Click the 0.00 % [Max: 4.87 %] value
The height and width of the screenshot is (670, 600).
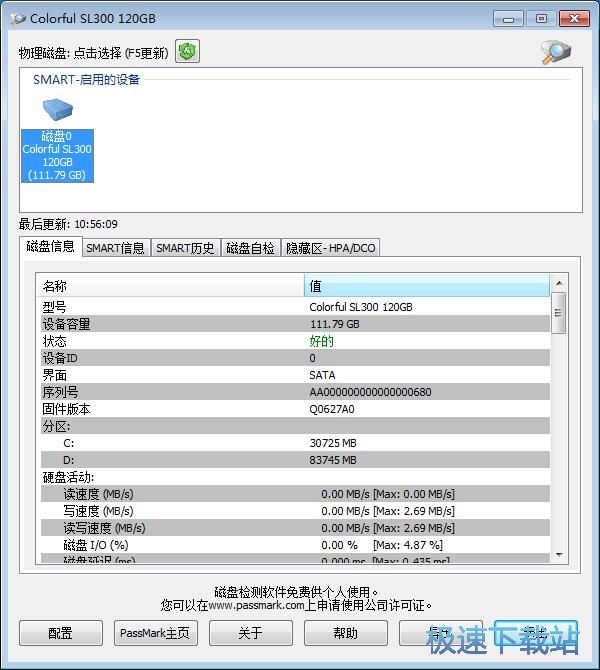pyautogui.click(x=382, y=545)
